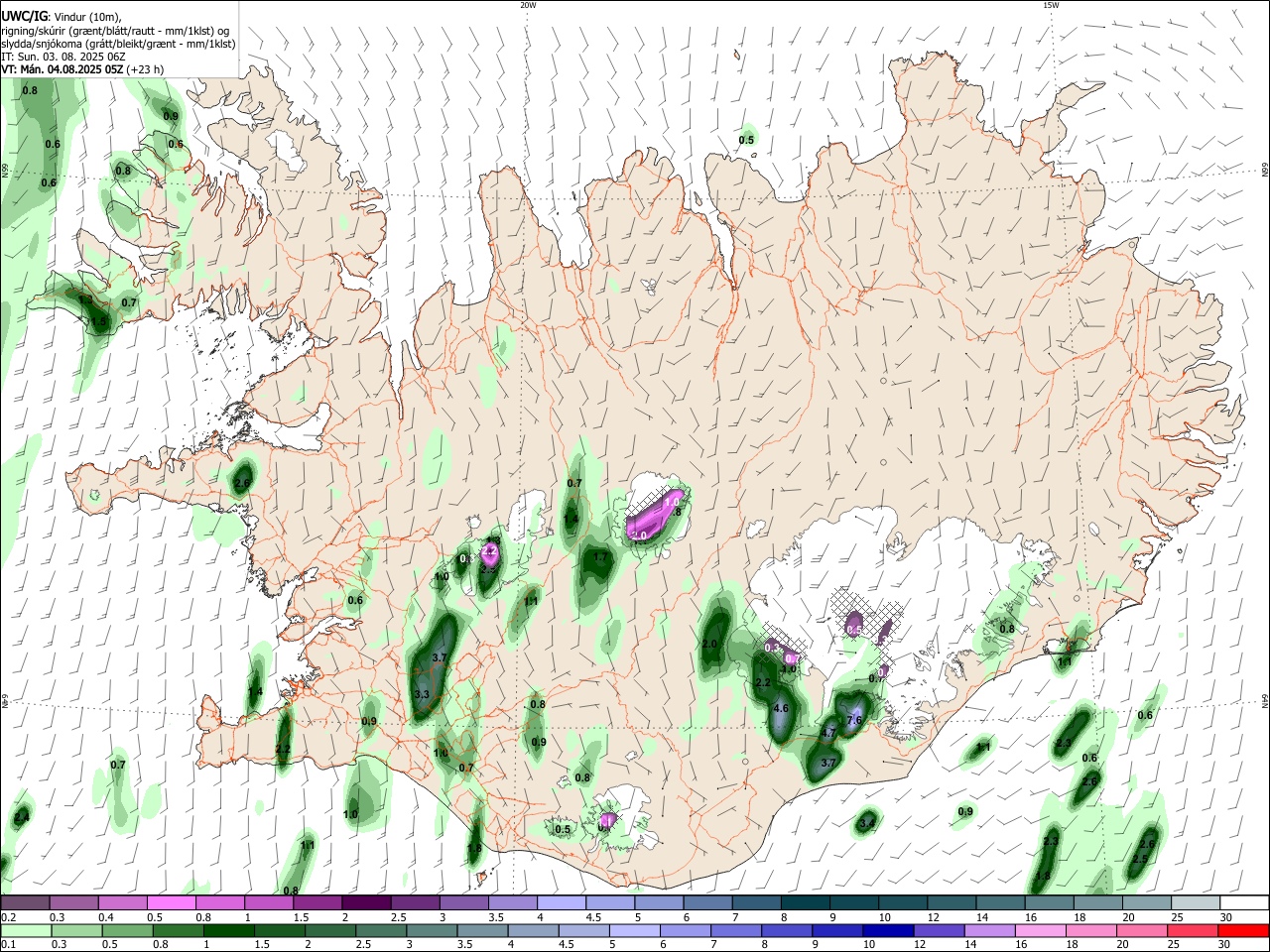Select top-row legend swatch between 0.3 and 0.4
Viewport: 1270px width, 952px height.
pos(73,902)
